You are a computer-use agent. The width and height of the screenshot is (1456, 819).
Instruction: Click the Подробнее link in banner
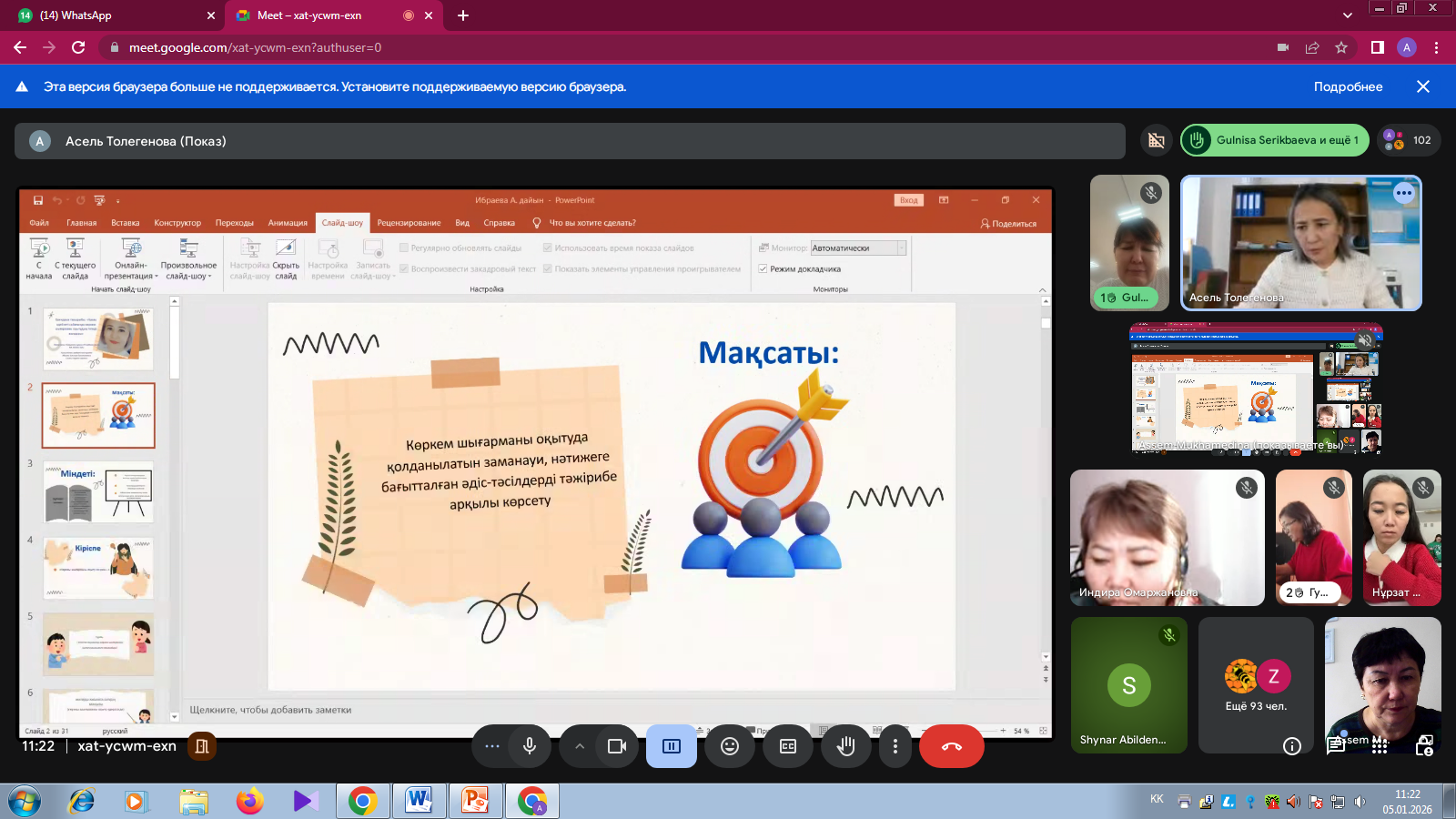1348,86
